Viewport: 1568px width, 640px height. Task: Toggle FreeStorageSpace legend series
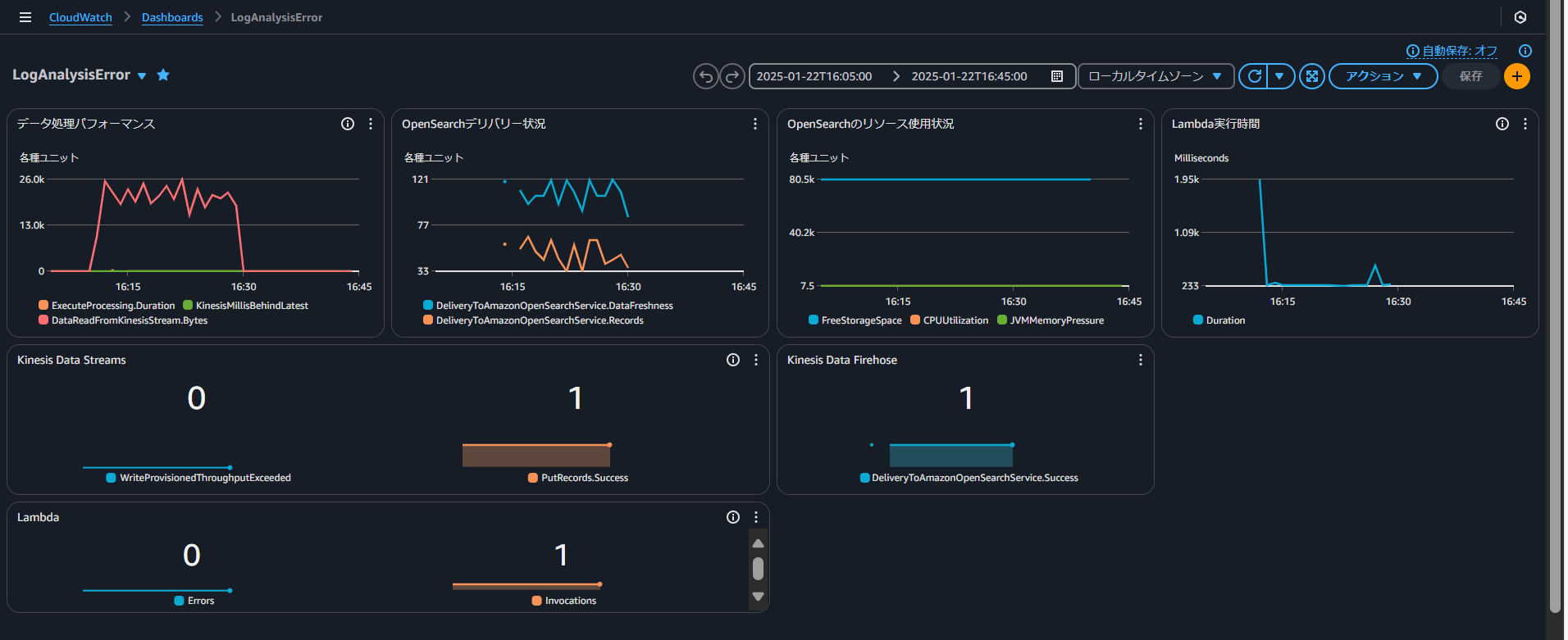click(855, 320)
